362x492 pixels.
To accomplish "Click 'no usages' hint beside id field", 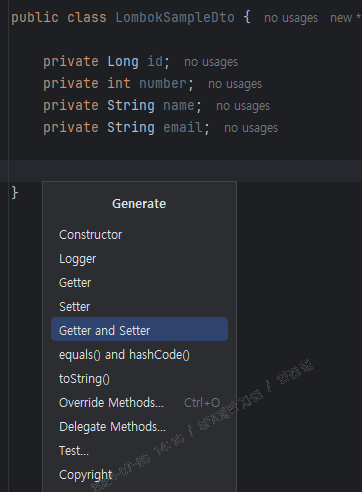I will click(x=211, y=62).
